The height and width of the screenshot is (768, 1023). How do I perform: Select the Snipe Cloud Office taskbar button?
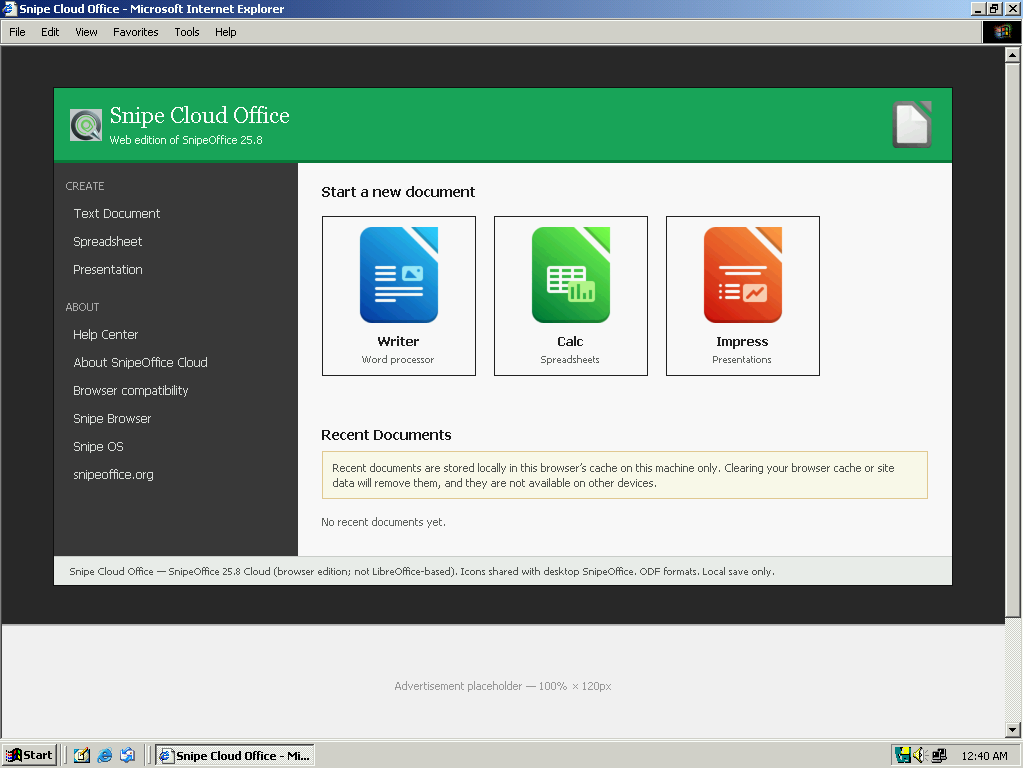(235, 755)
